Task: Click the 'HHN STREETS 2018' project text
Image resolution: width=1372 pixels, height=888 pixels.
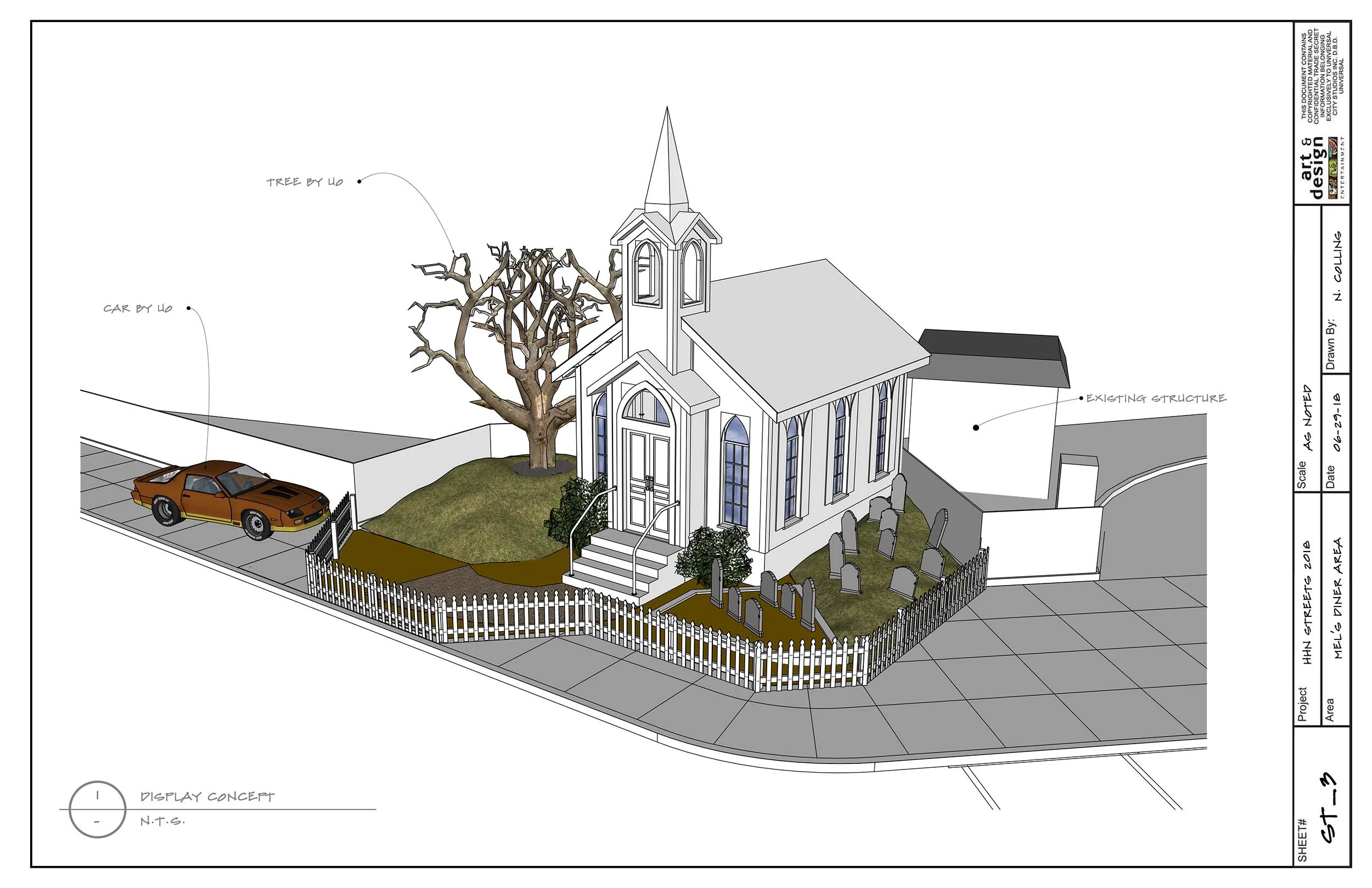Action: pyautogui.click(x=1307, y=603)
